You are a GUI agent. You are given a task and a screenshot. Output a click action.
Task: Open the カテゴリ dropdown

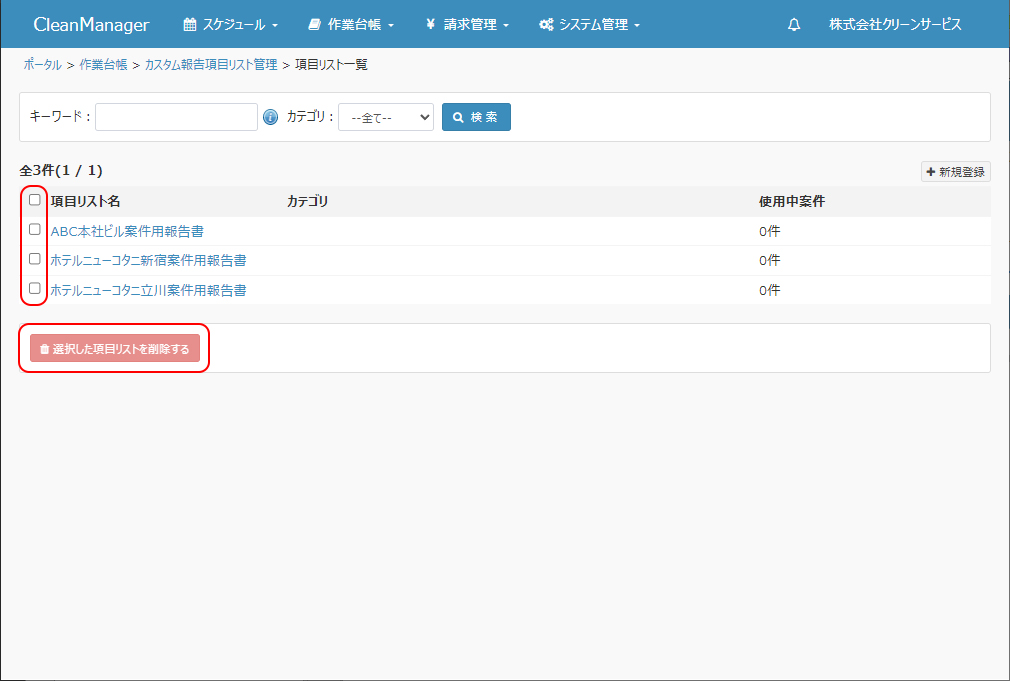385,117
